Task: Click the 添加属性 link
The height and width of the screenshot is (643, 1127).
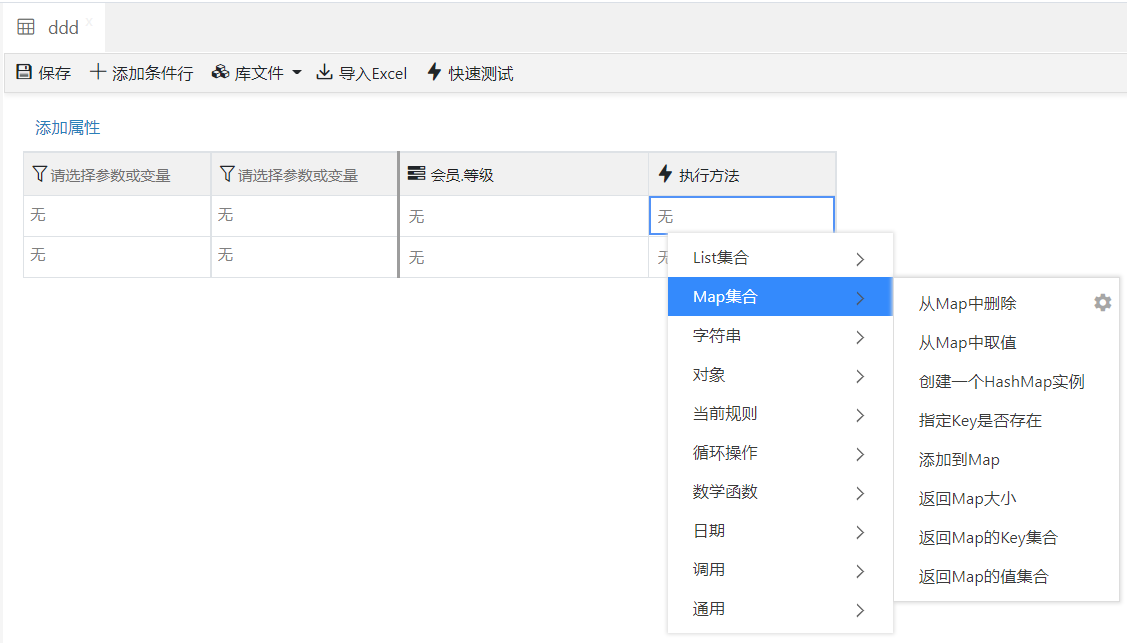Action: pos(68,128)
